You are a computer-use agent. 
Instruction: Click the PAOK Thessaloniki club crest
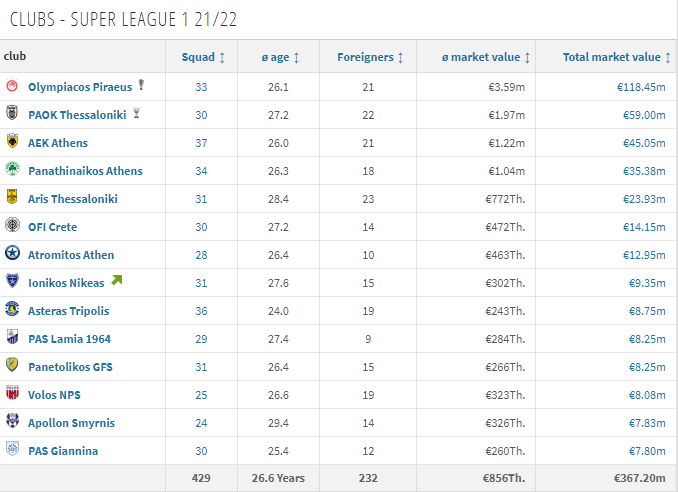12,113
